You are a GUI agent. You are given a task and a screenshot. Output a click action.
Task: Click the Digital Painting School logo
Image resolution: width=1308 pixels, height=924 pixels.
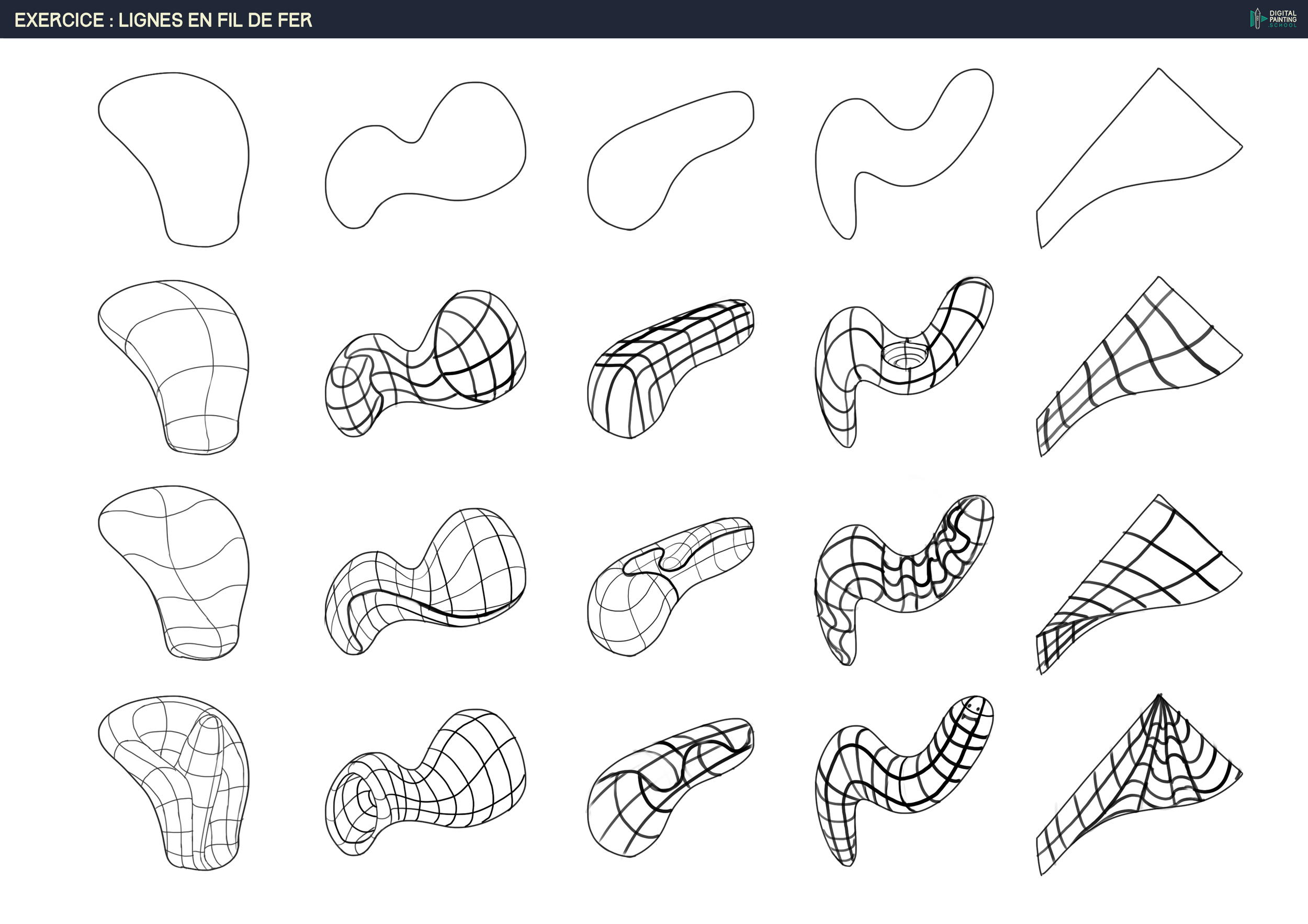pyautogui.click(x=1274, y=19)
